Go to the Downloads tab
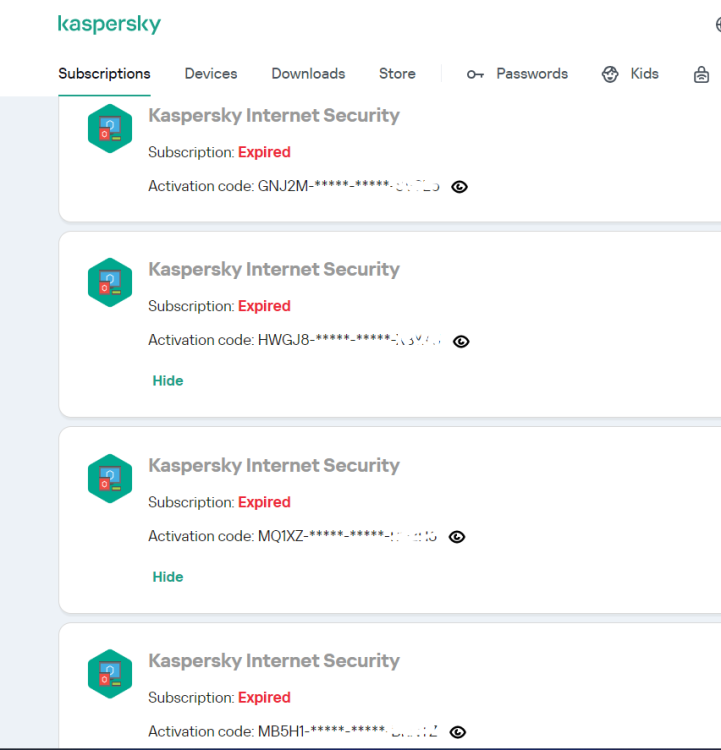 (308, 74)
